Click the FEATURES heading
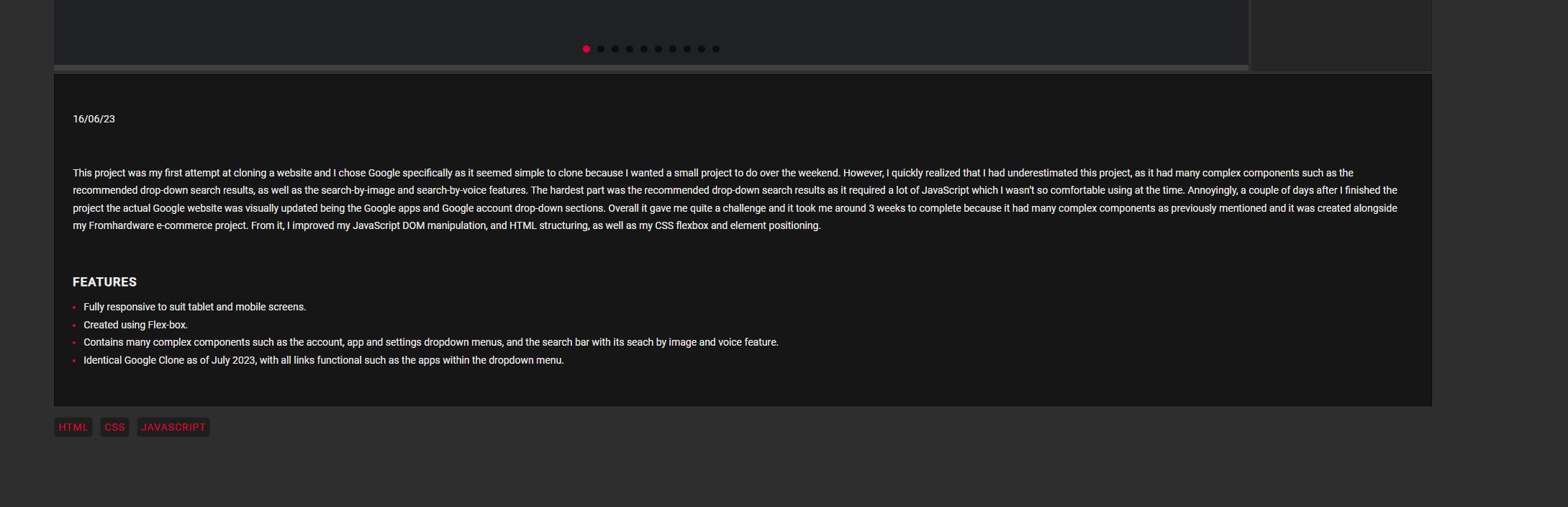 (104, 282)
